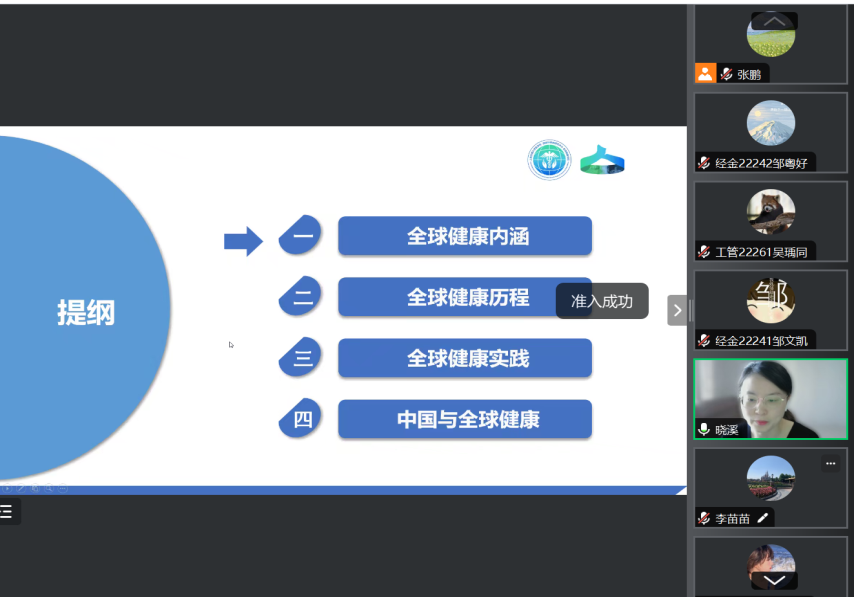Toggle the muted microphone icon for 张鹏
The width and height of the screenshot is (854, 597).
[726, 74]
